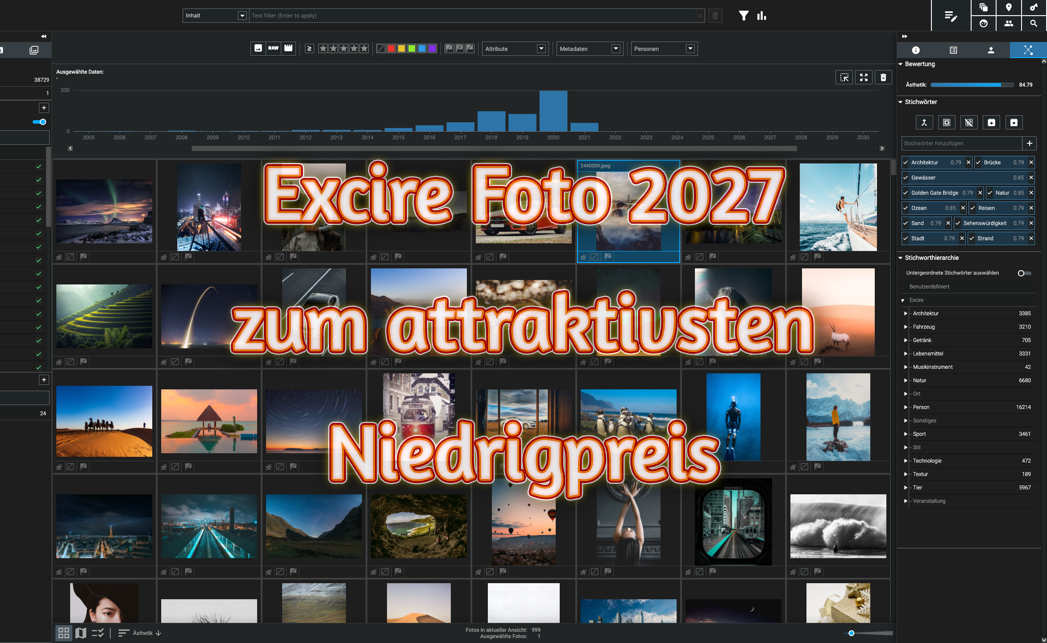
Task: Remove the Strand keyword with X
Action: [1031, 238]
